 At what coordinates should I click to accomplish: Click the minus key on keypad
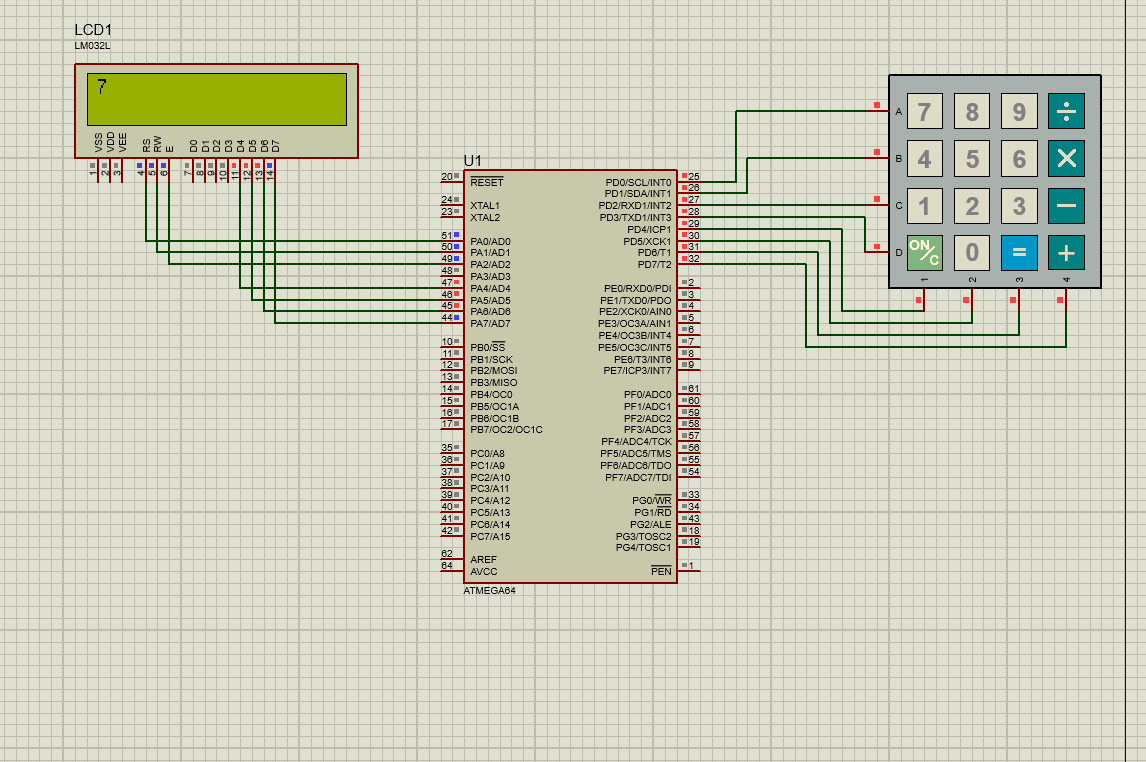pyautogui.click(x=1066, y=206)
